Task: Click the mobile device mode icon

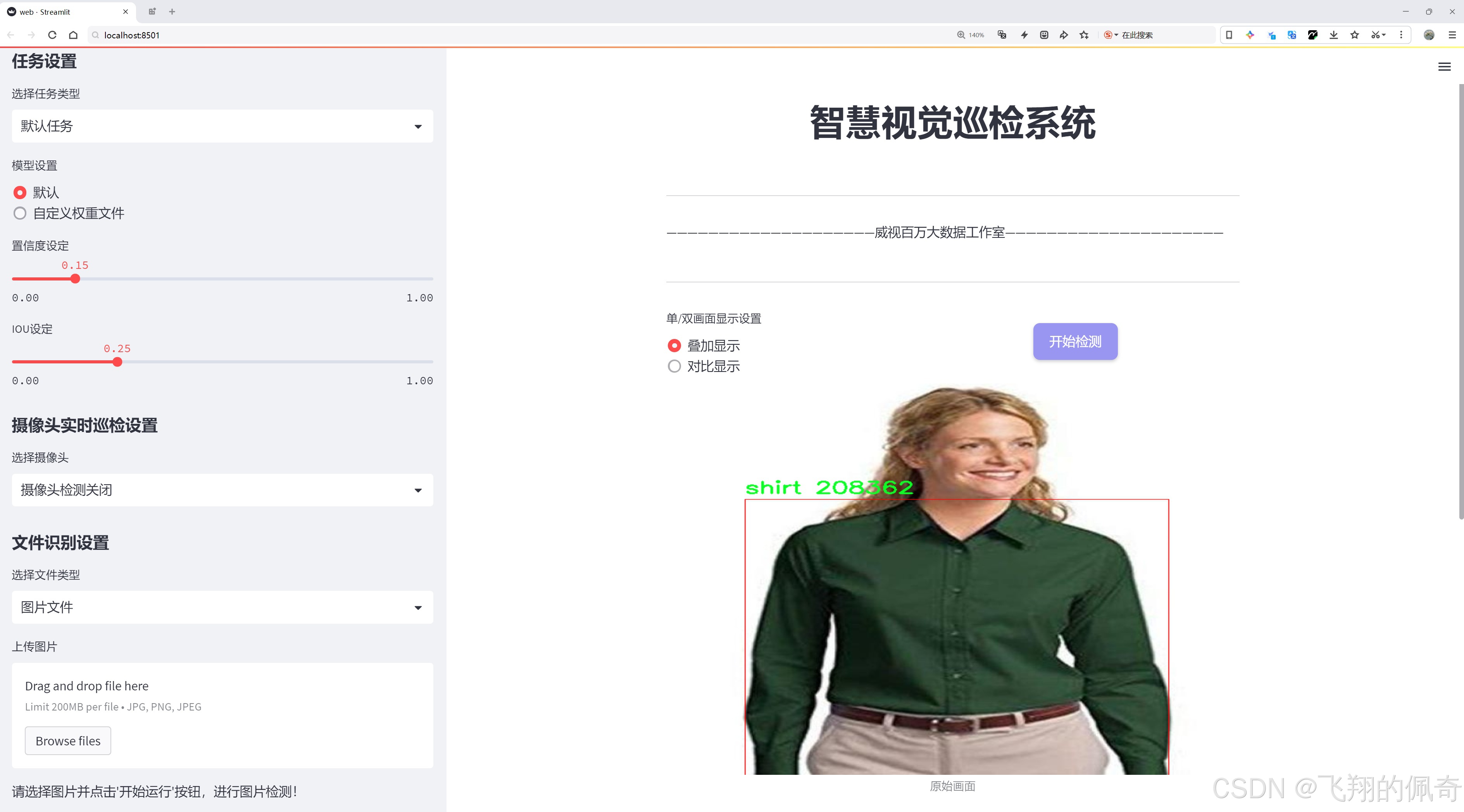Action: point(1229,35)
